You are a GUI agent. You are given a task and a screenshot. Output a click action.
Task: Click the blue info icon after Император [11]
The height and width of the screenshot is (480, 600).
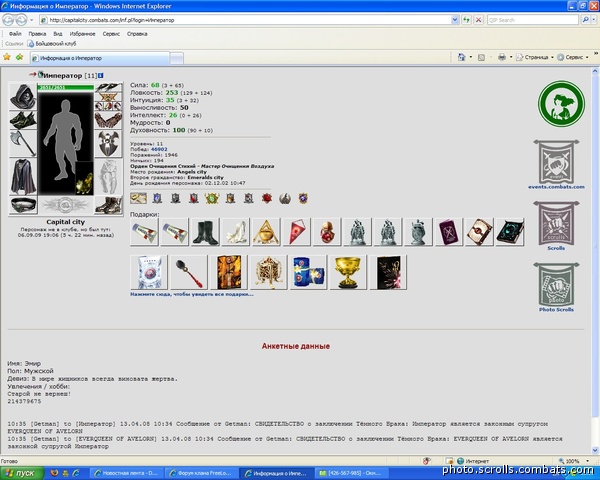pyautogui.click(x=101, y=75)
